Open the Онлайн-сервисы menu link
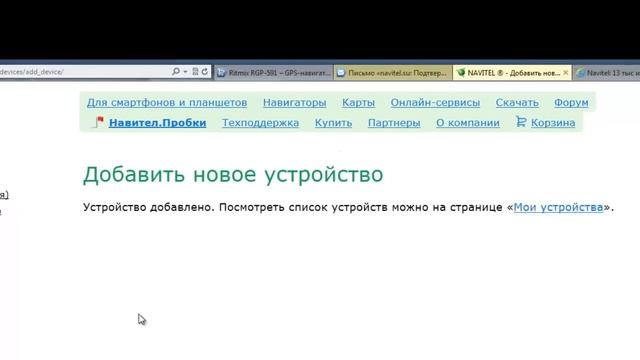This screenshot has height=360, width=640. point(435,102)
